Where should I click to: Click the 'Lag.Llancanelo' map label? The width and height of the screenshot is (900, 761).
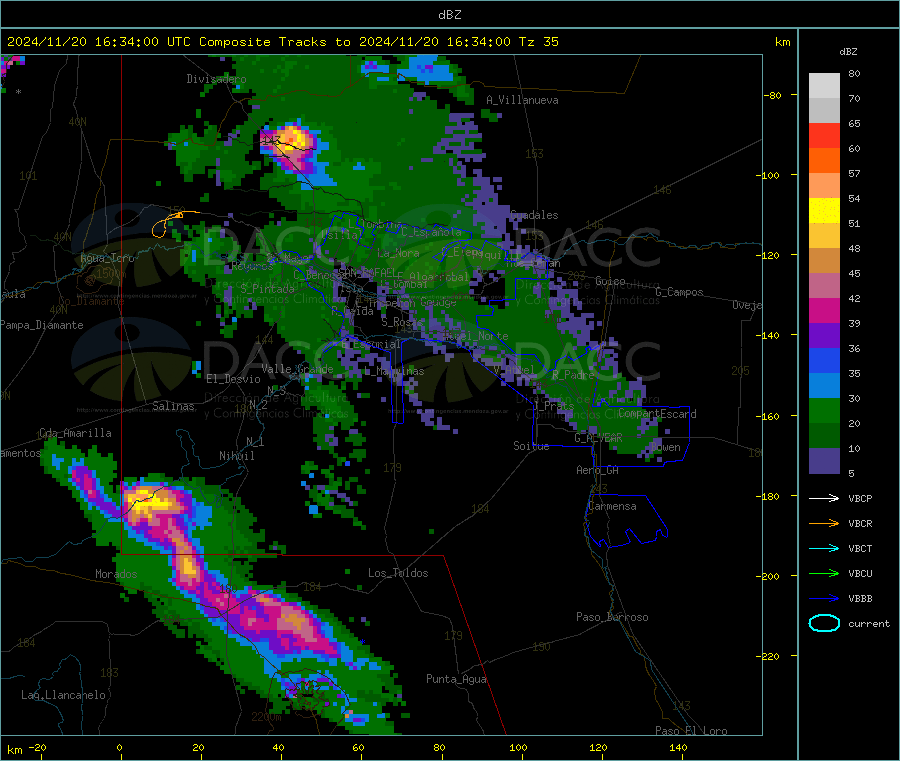click(64, 695)
